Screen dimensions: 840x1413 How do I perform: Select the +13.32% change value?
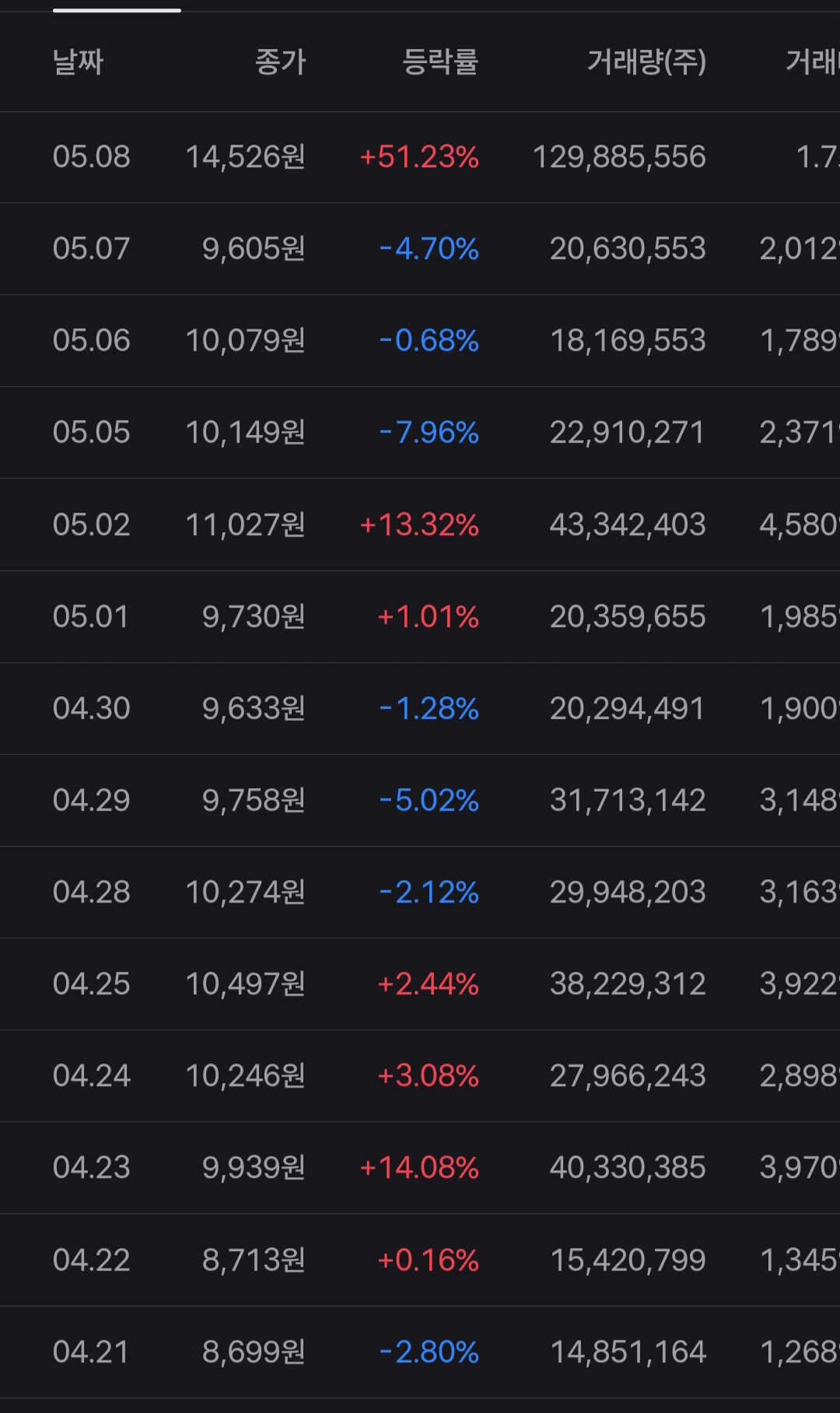click(419, 524)
